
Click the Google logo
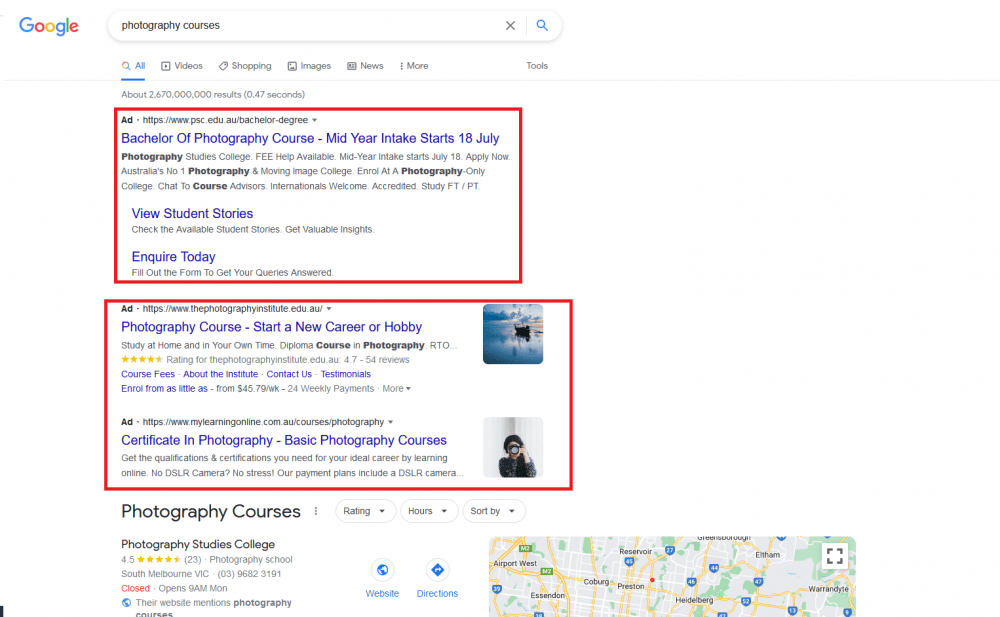[48, 26]
